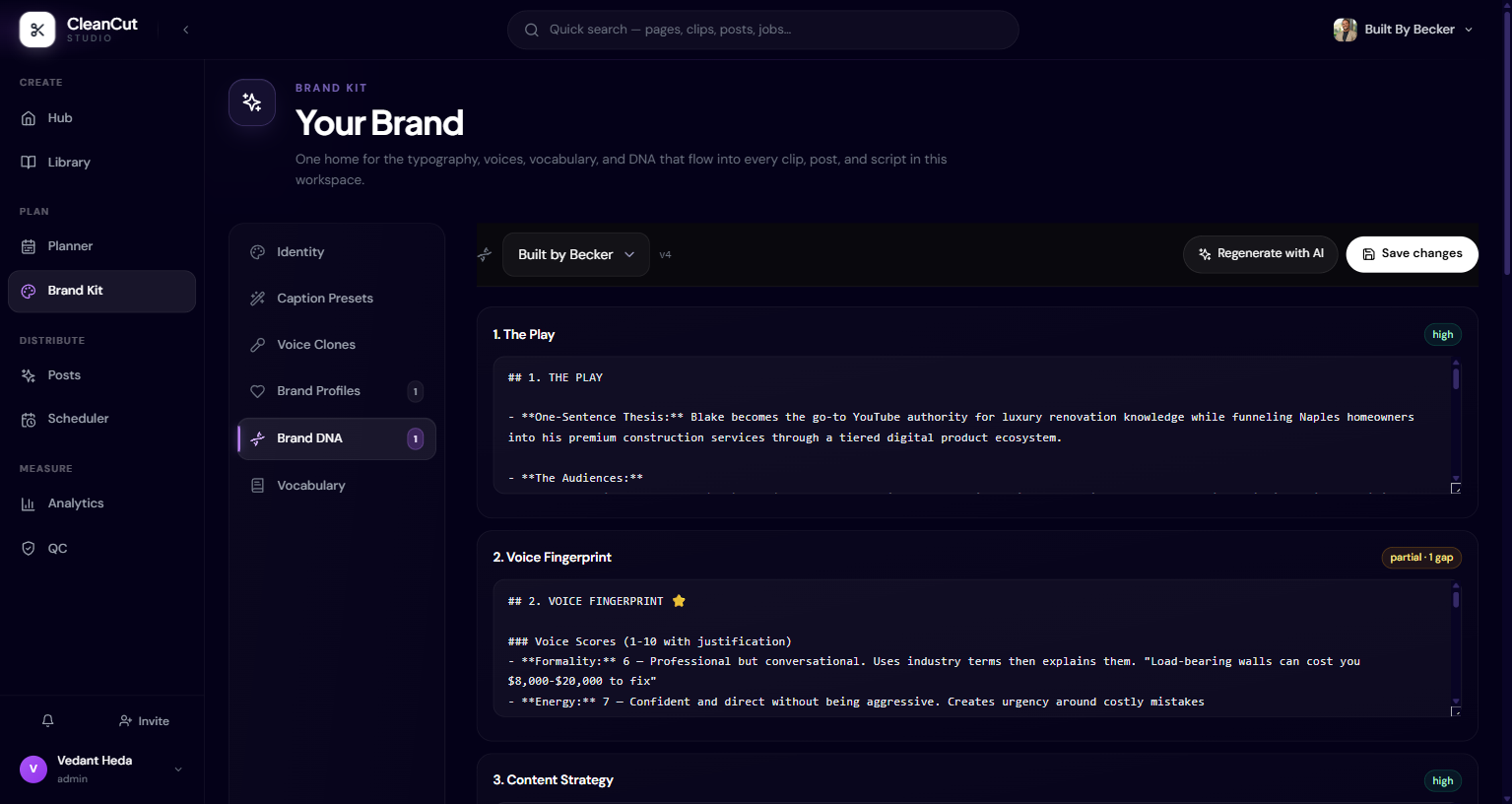Switch to the Caption Presets tab
The width and height of the screenshot is (1512, 804).
337,299
